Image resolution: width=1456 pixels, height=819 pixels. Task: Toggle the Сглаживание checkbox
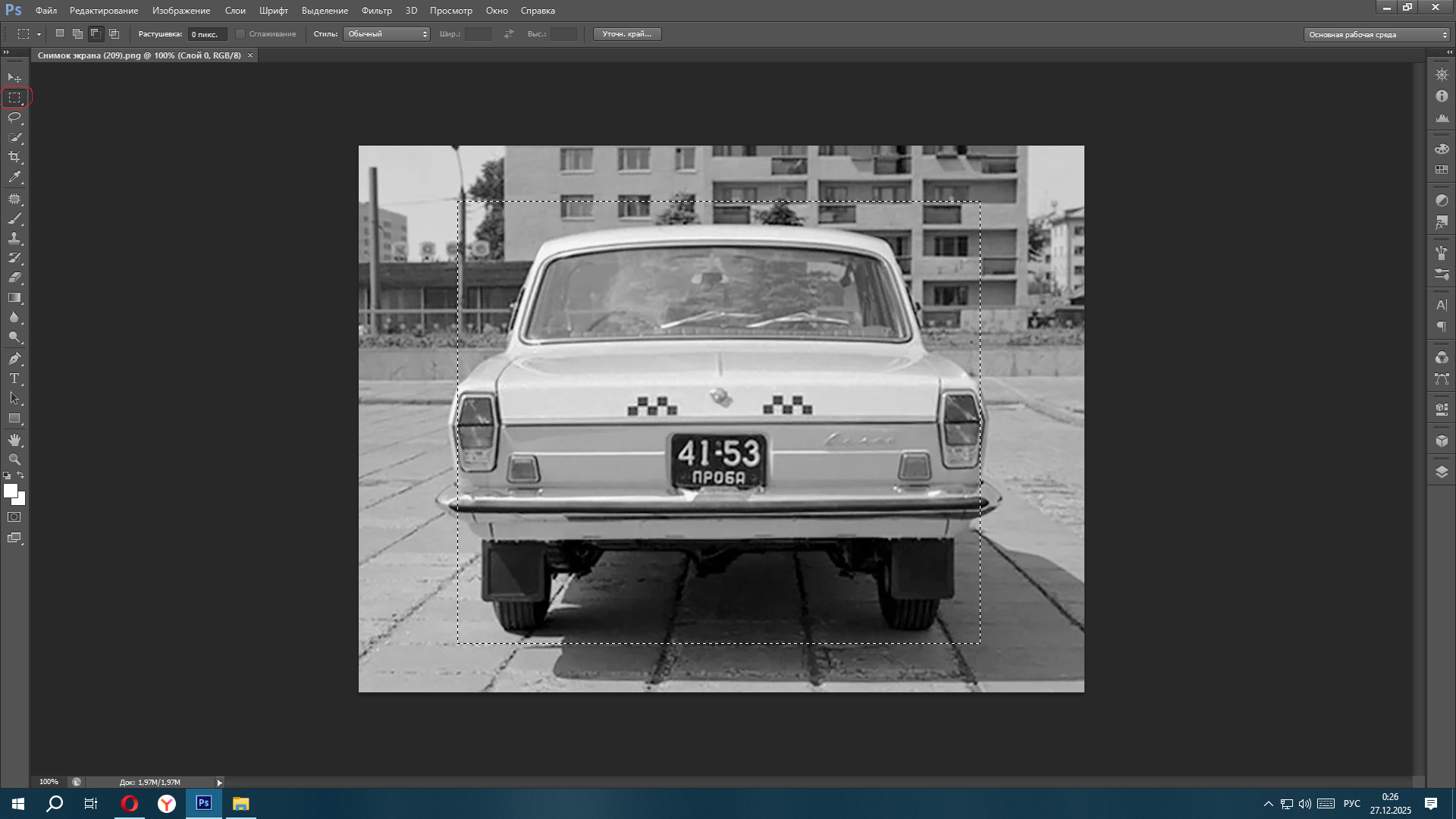click(x=240, y=34)
